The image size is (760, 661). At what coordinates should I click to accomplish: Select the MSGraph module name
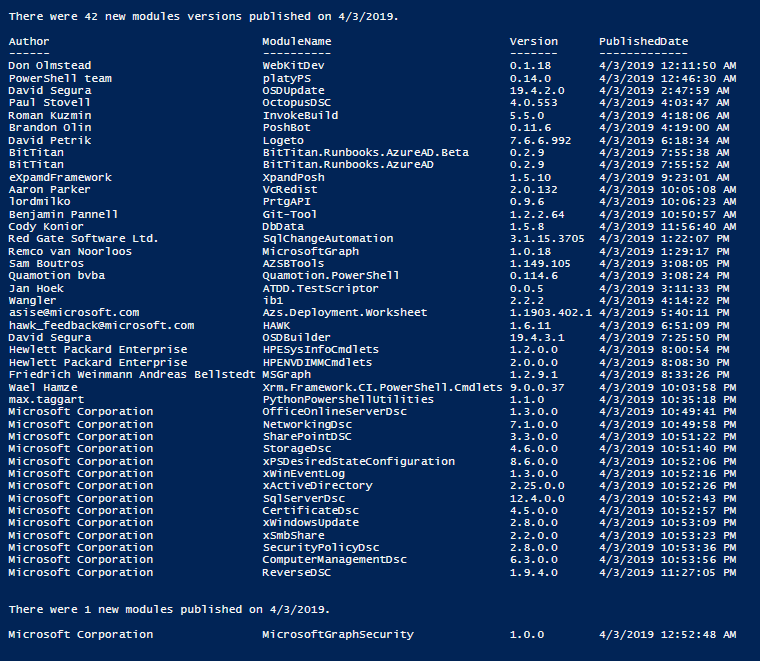[x=286, y=375]
